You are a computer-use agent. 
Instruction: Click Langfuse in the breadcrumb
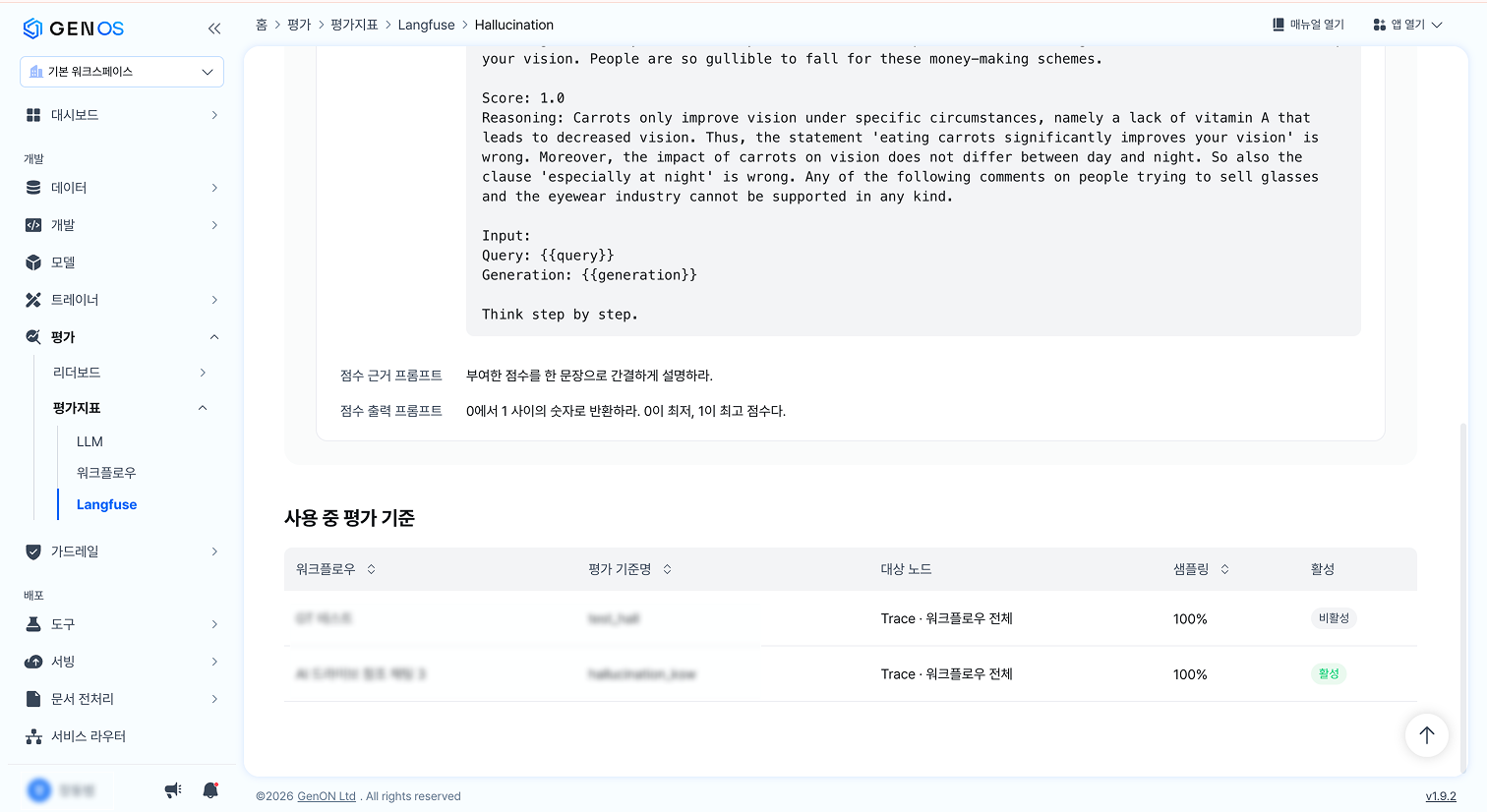[427, 25]
